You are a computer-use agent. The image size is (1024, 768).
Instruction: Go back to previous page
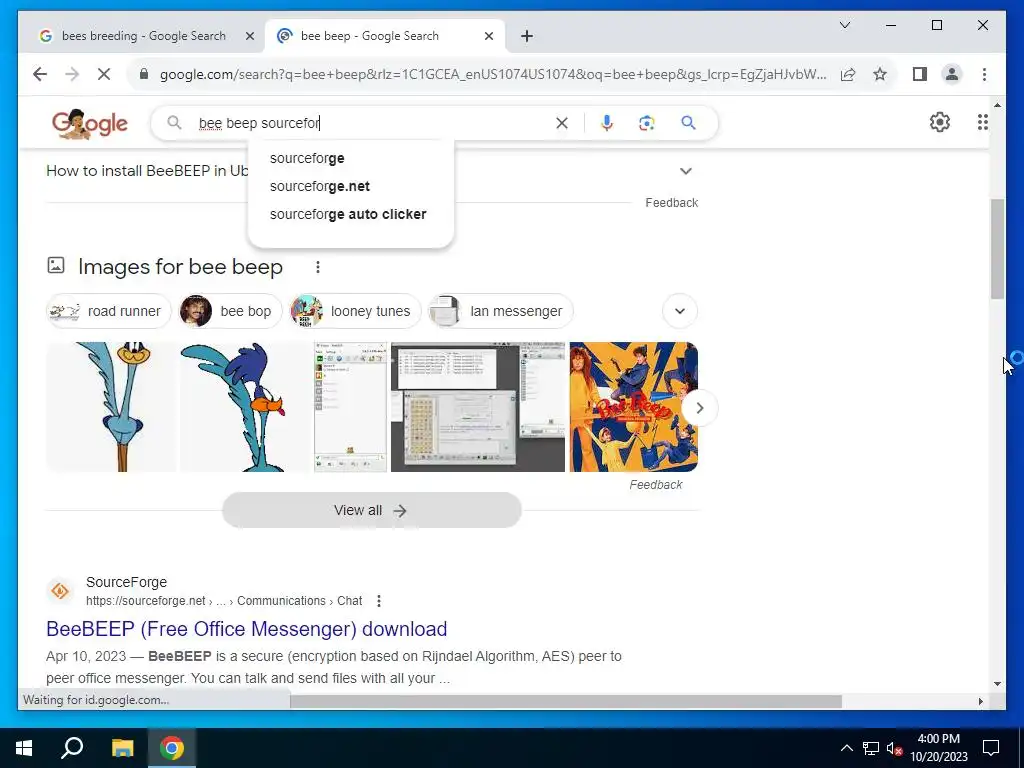click(x=40, y=74)
